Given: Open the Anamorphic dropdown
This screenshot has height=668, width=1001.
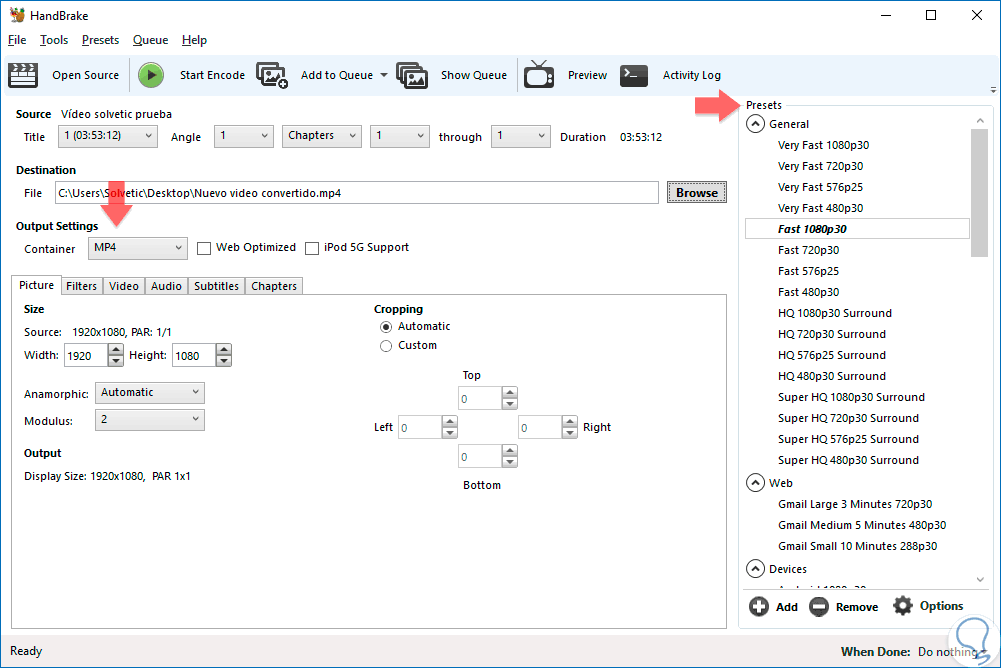Looking at the screenshot, I should coord(150,393).
